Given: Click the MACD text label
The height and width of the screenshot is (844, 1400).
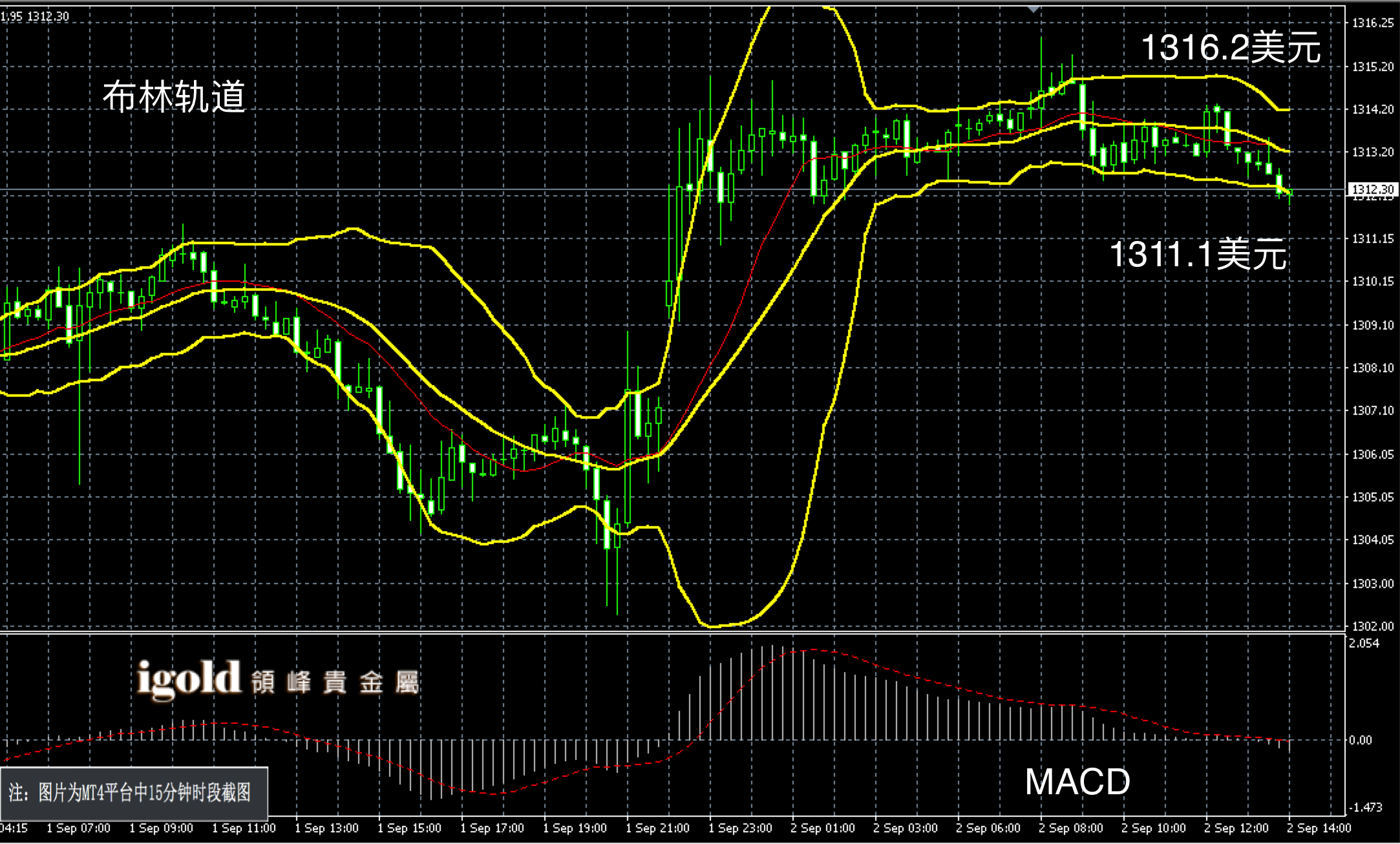Looking at the screenshot, I should [1077, 782].
